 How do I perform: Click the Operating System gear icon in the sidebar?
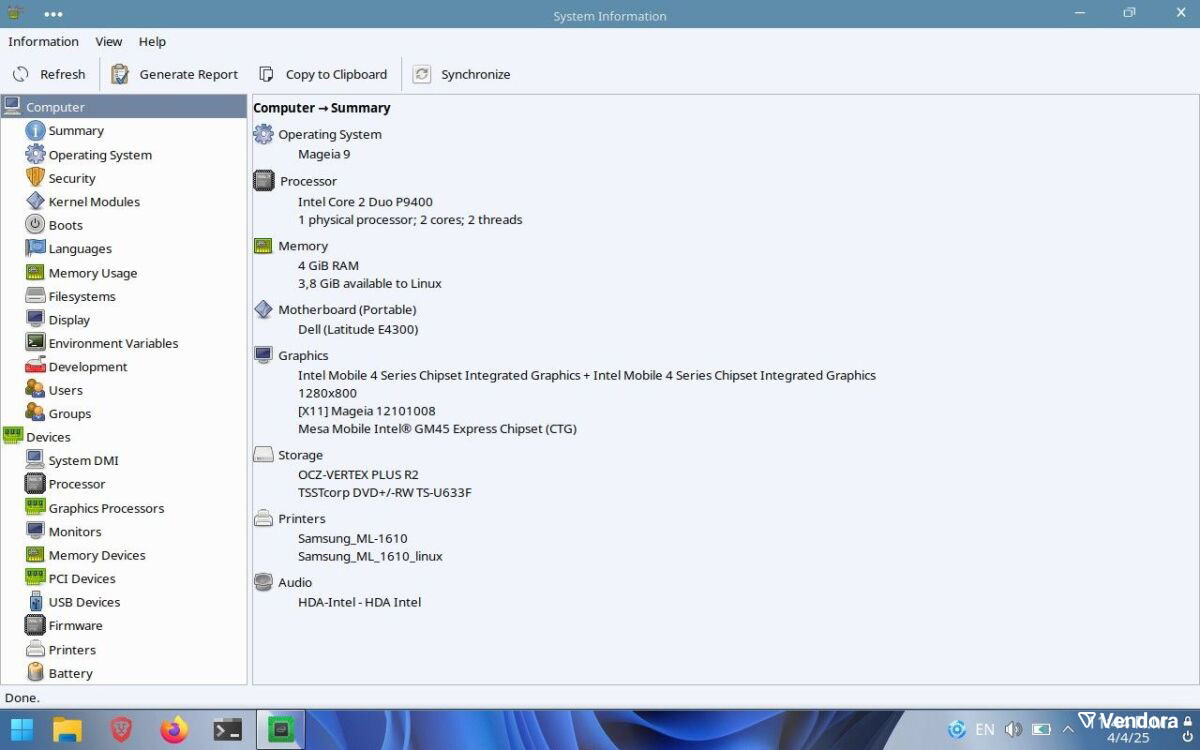coord(35,154)
